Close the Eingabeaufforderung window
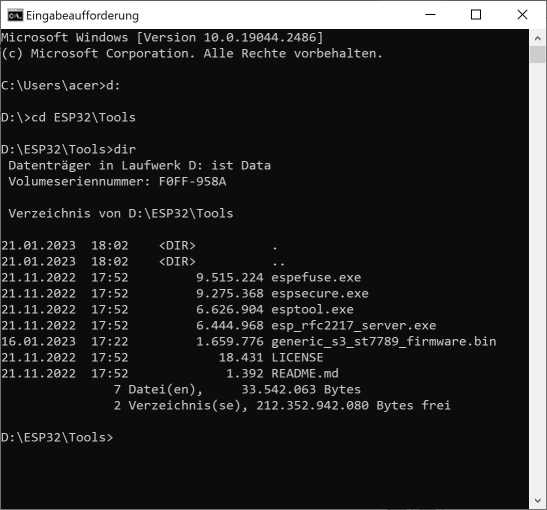This screenshot has height=510, width=547. click(522, 15)
